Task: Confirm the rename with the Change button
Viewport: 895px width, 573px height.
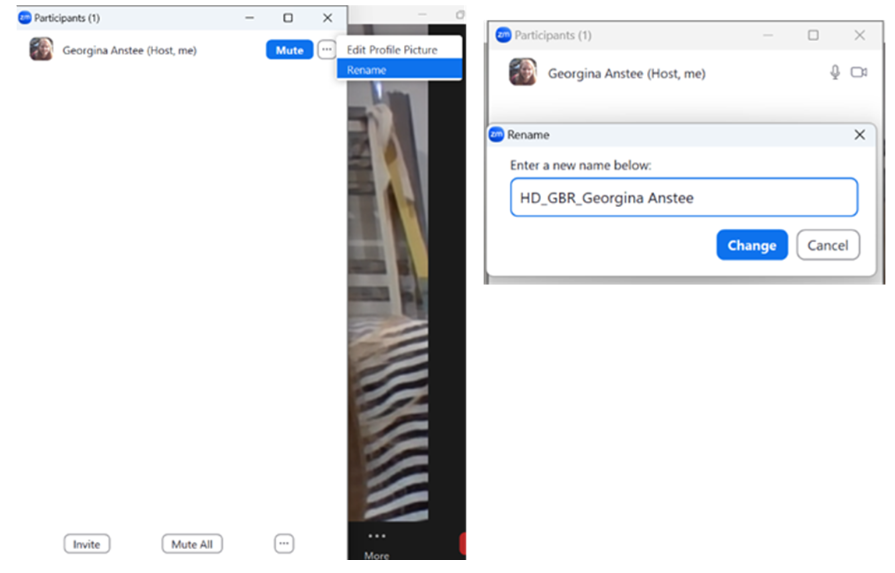Action: pos(752,245)
